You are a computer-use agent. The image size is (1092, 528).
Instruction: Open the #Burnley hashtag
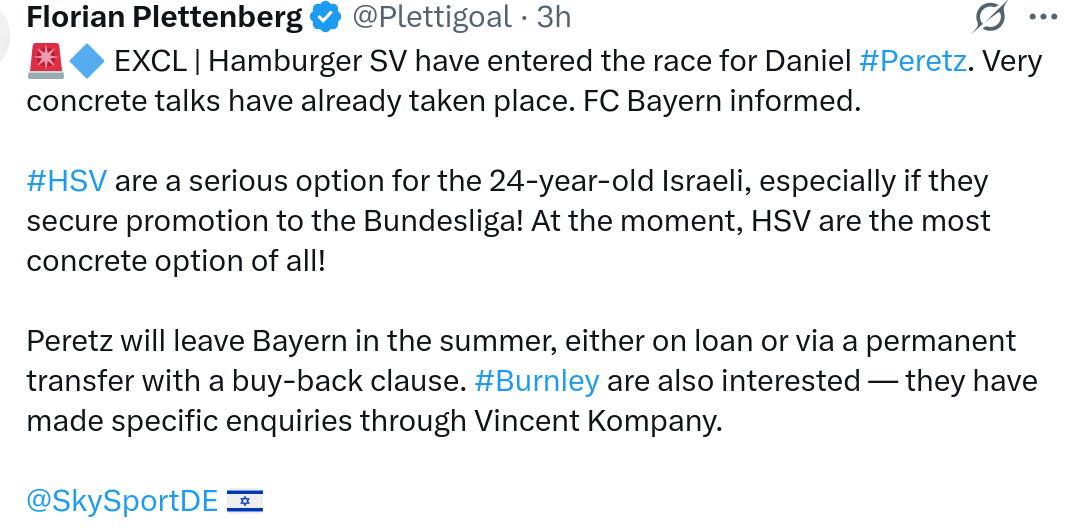pyautogui.click(x=536, y=381)
